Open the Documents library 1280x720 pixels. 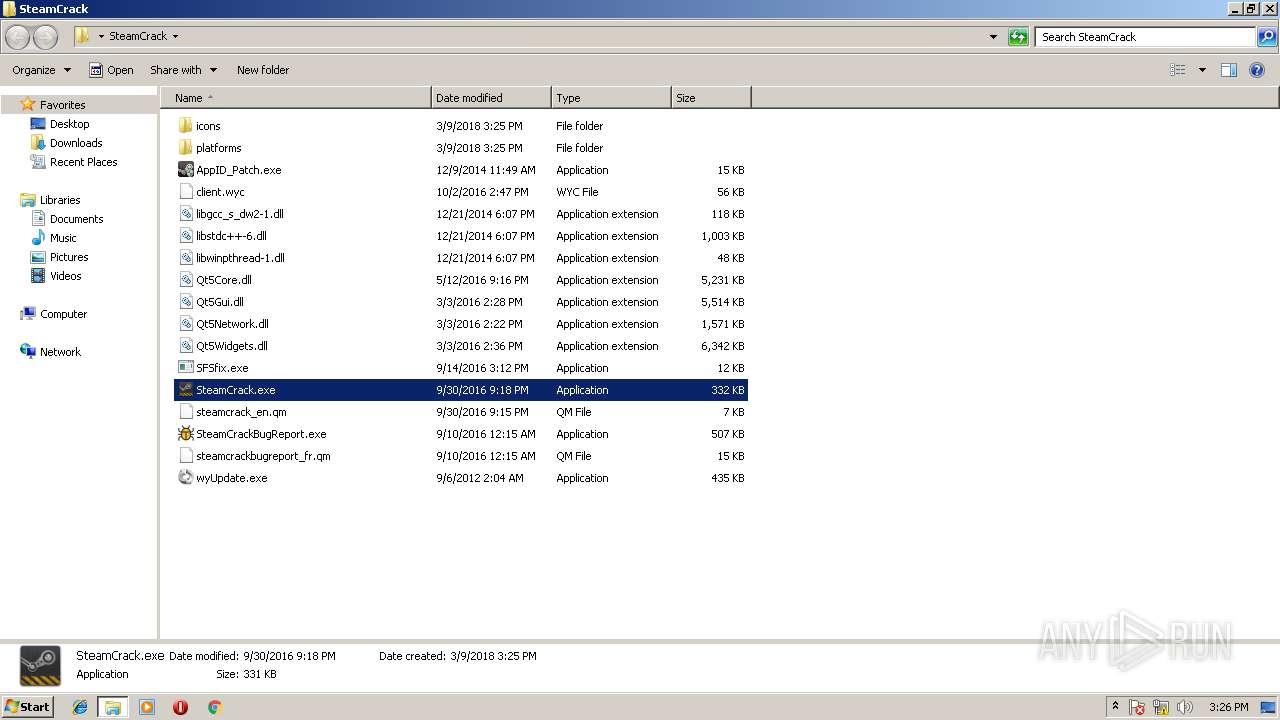(x=76, y=219)
